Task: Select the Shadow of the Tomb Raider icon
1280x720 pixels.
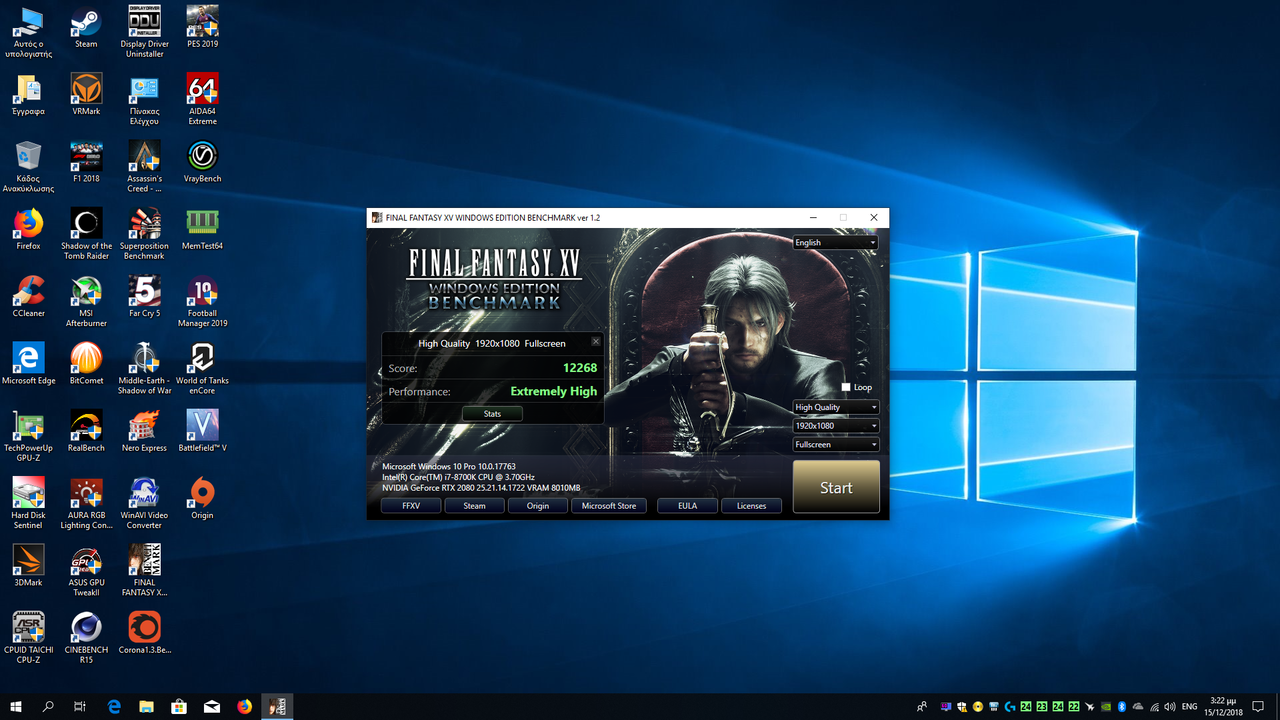Action: pos(86,234)
